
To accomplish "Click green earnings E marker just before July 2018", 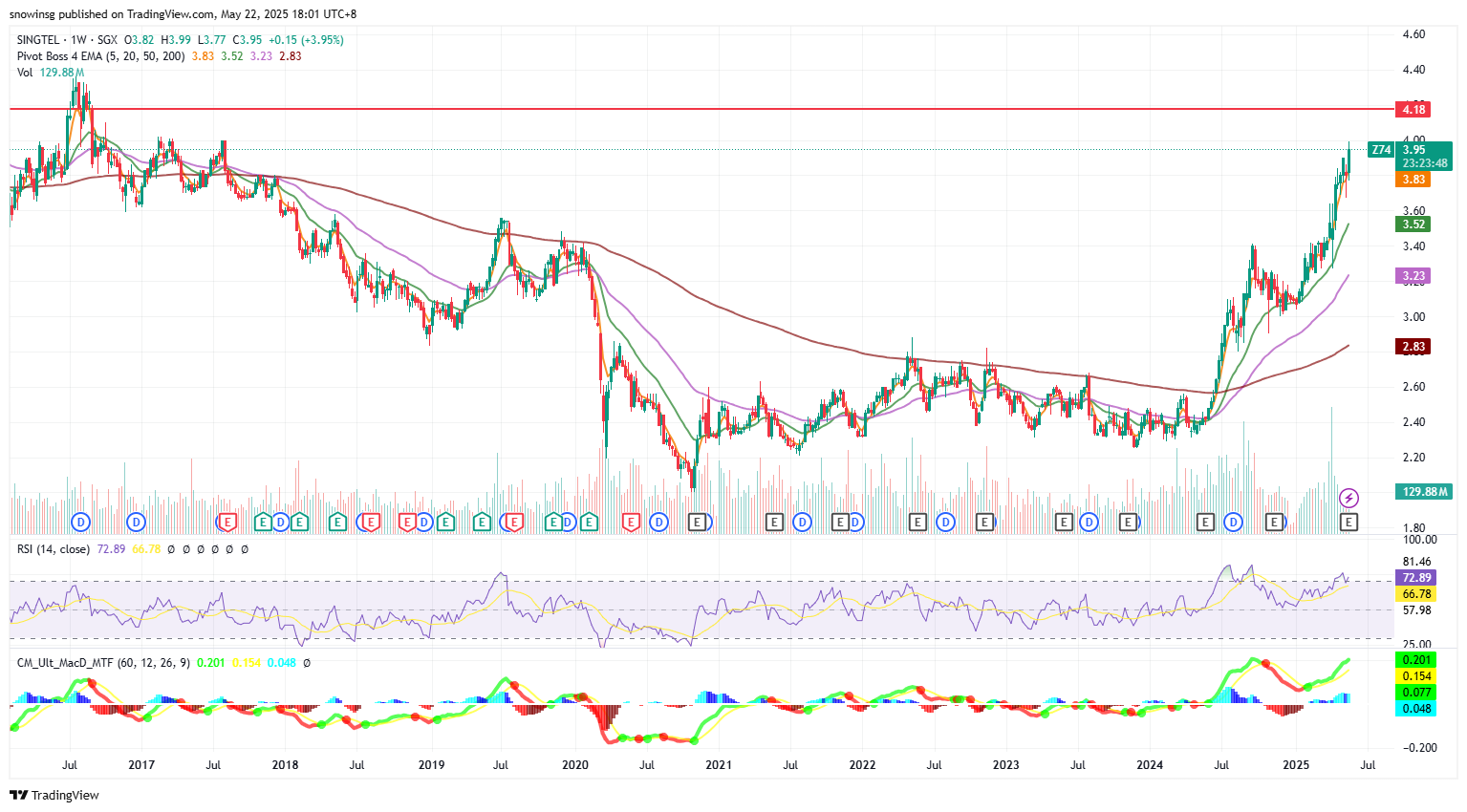I will (337, 522).
